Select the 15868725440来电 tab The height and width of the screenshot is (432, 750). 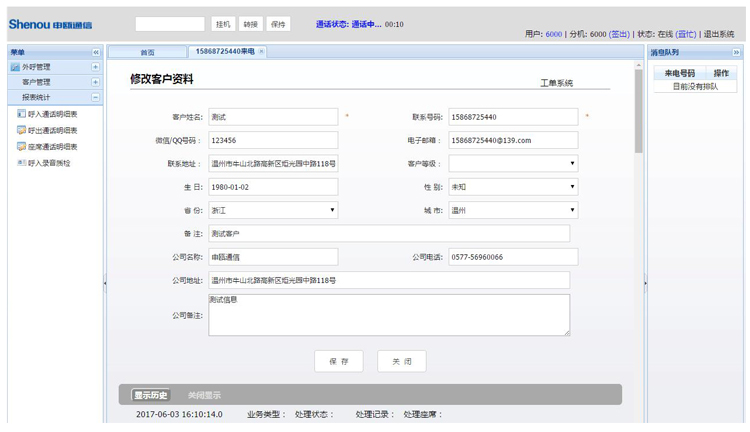[x=225, y=51]
